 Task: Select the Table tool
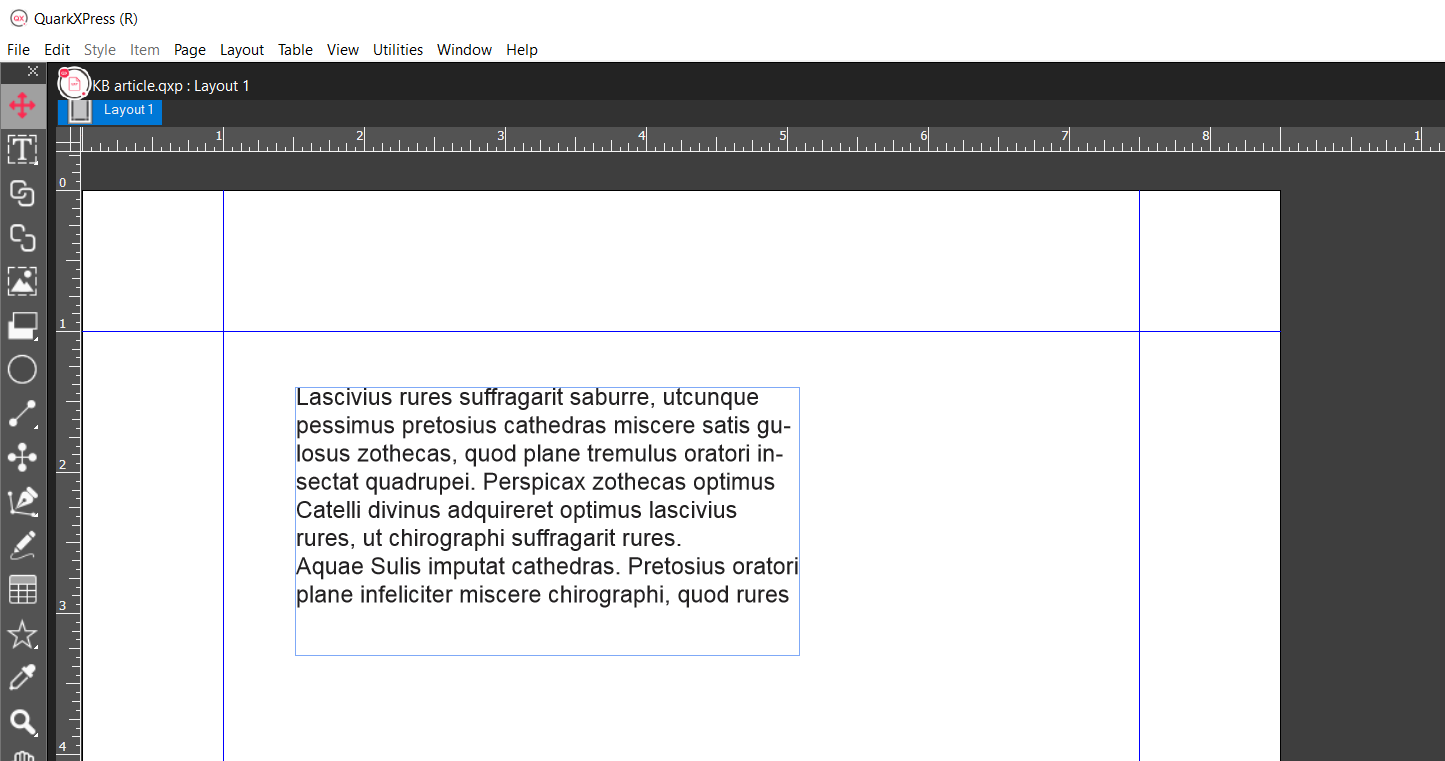point(22,590)
